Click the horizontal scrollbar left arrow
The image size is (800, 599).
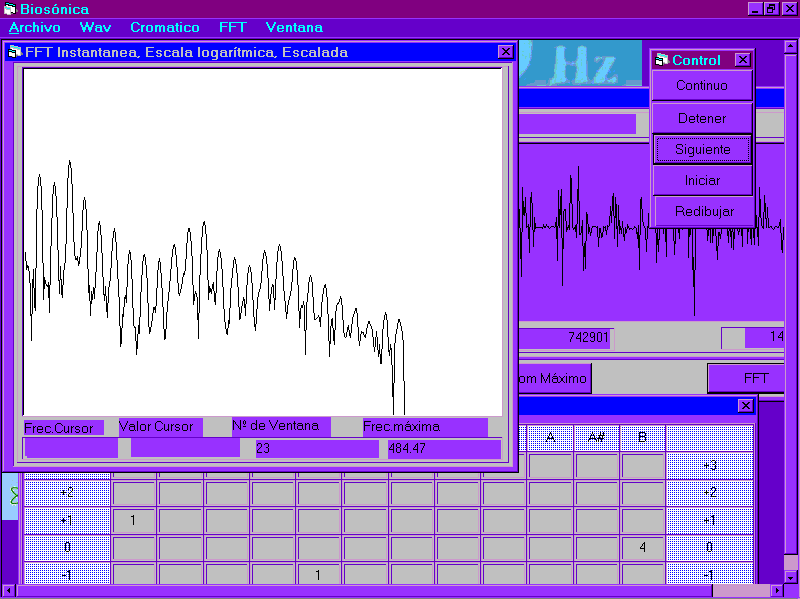[x=8, y=590]
